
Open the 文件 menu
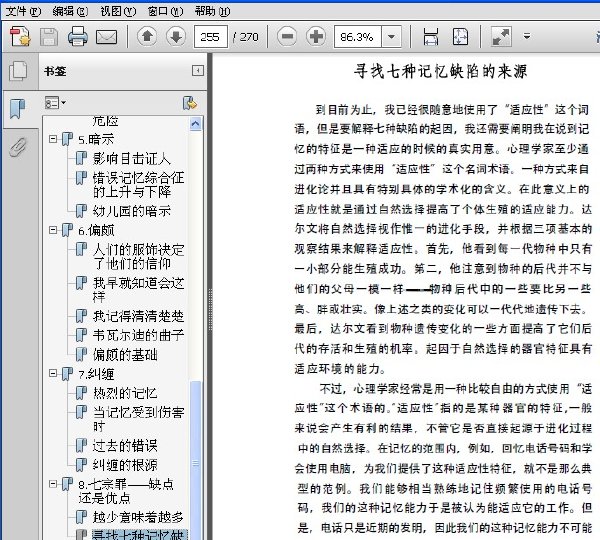point(23,11)
